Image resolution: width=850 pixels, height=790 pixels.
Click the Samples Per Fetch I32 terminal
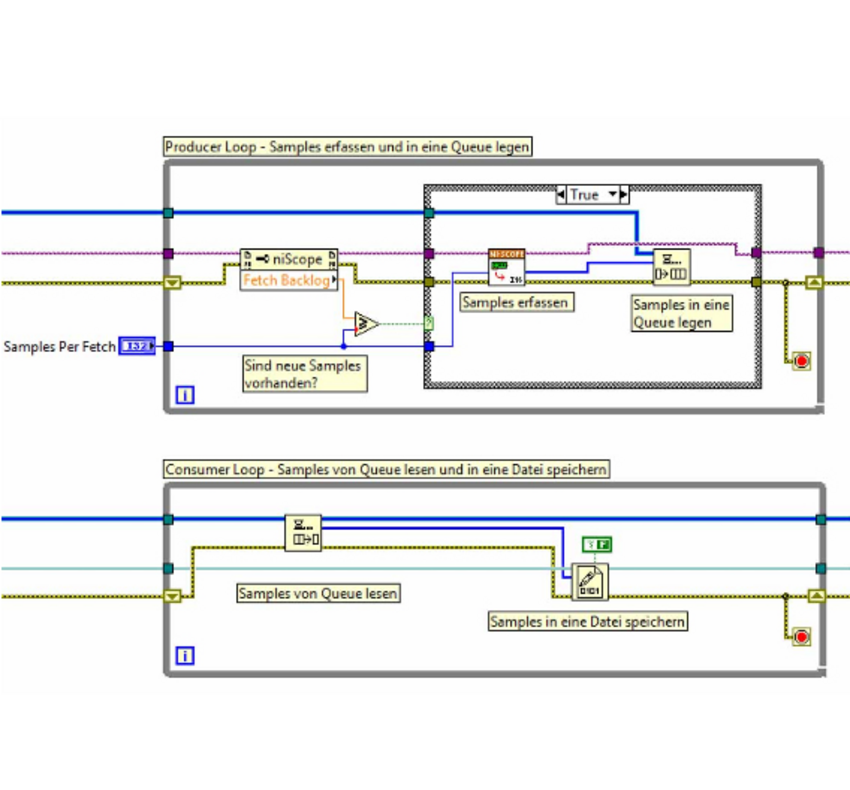pyautogui.click(x=136, y=347)
